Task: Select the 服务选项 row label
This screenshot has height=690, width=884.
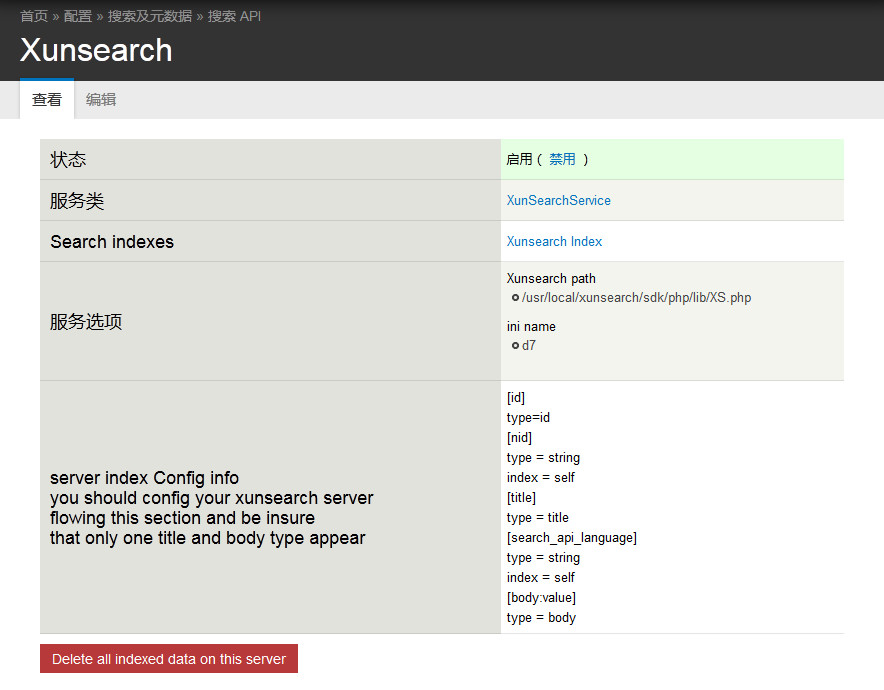Action: [86, 321]
